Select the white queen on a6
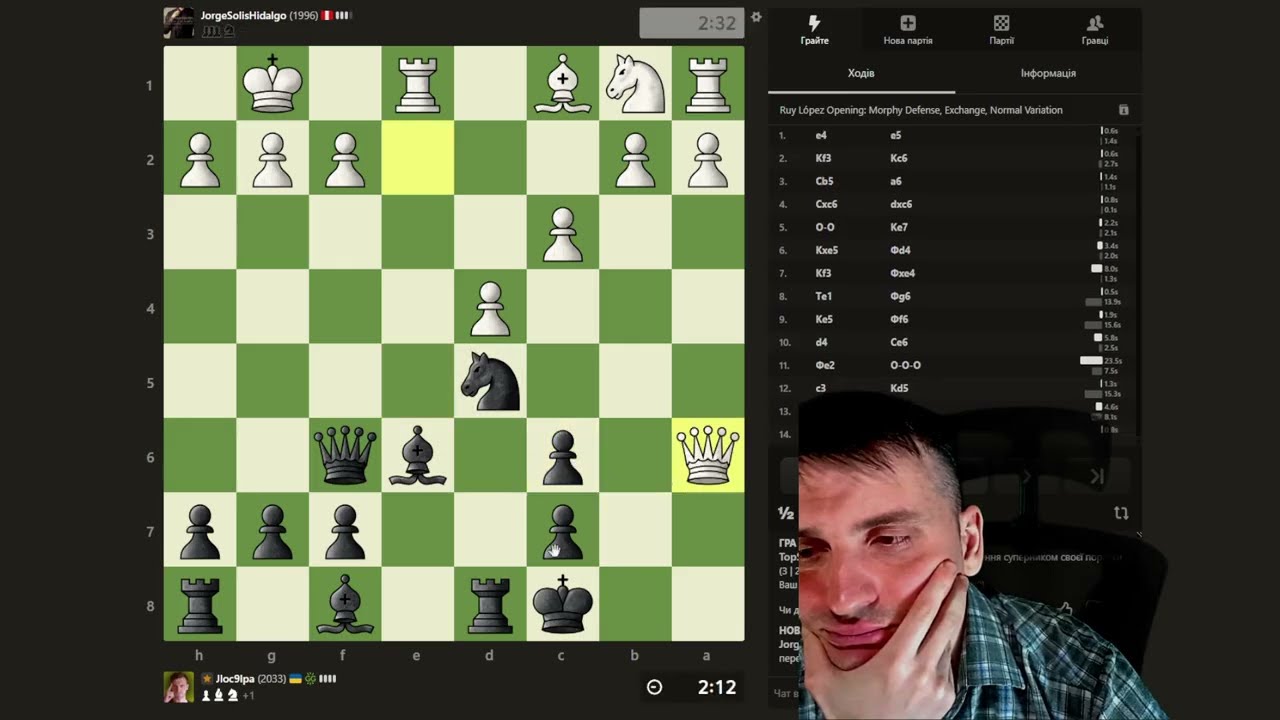The width and height of the screenshot is (1280, 720). 708,456
